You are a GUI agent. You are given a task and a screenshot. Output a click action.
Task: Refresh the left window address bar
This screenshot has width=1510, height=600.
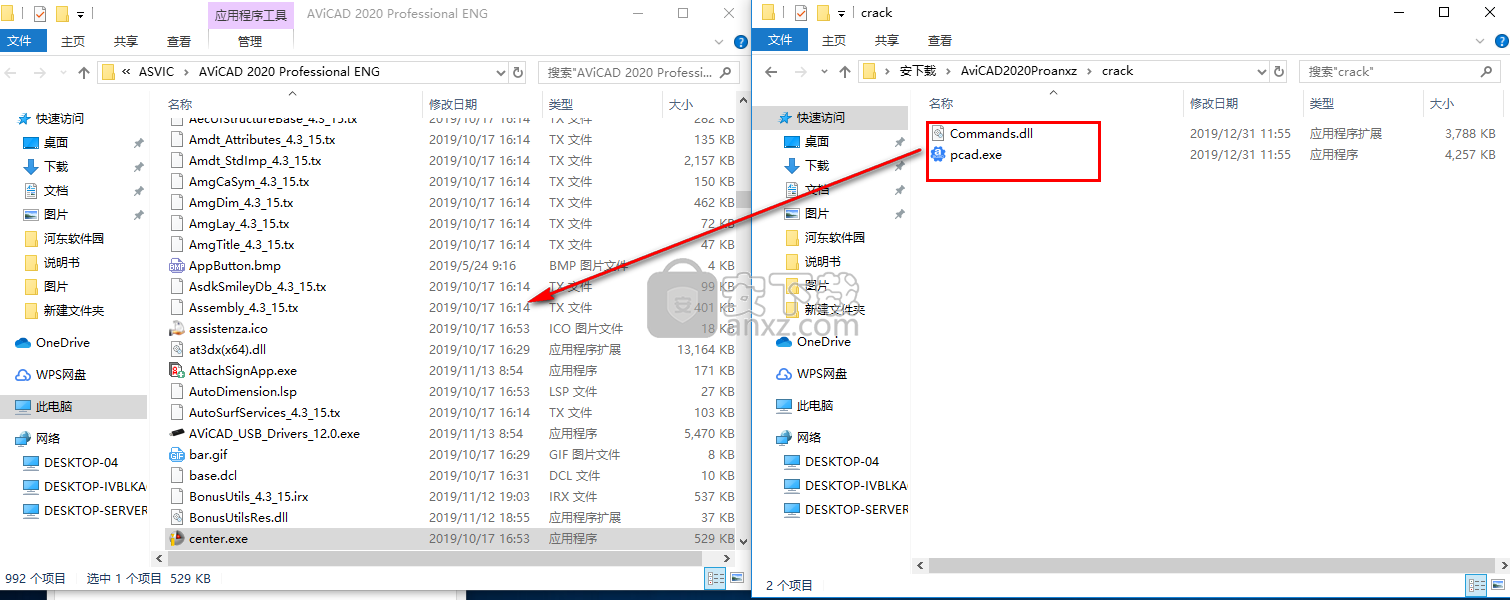[518, 72]
